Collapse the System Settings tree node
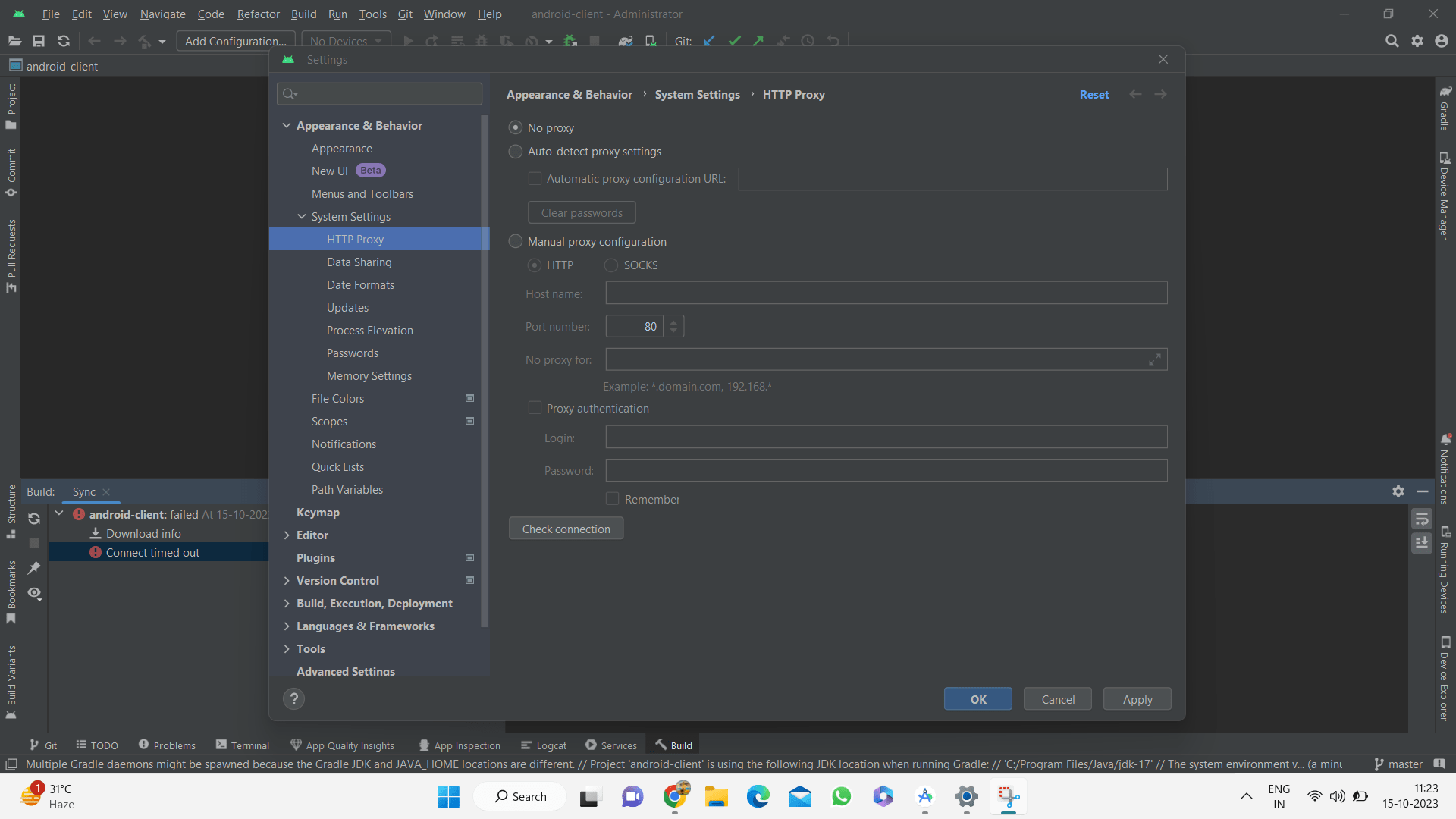Screen dimensions: 1456x819 coord(302,217)
